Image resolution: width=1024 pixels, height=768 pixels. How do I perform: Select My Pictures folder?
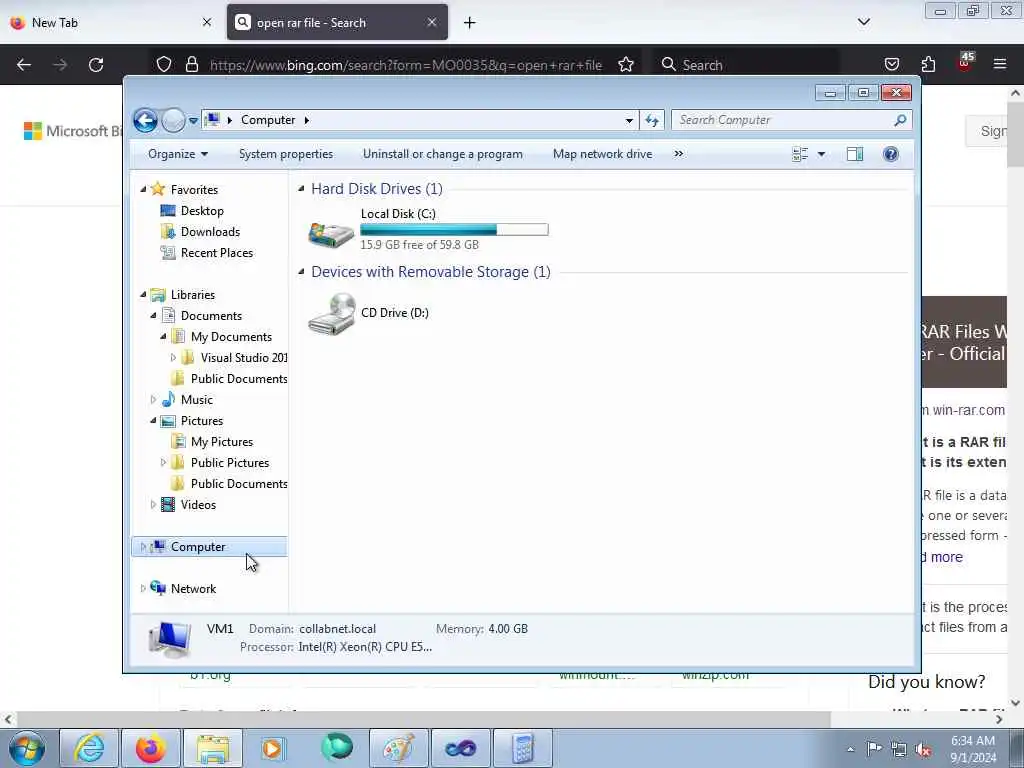221,442
